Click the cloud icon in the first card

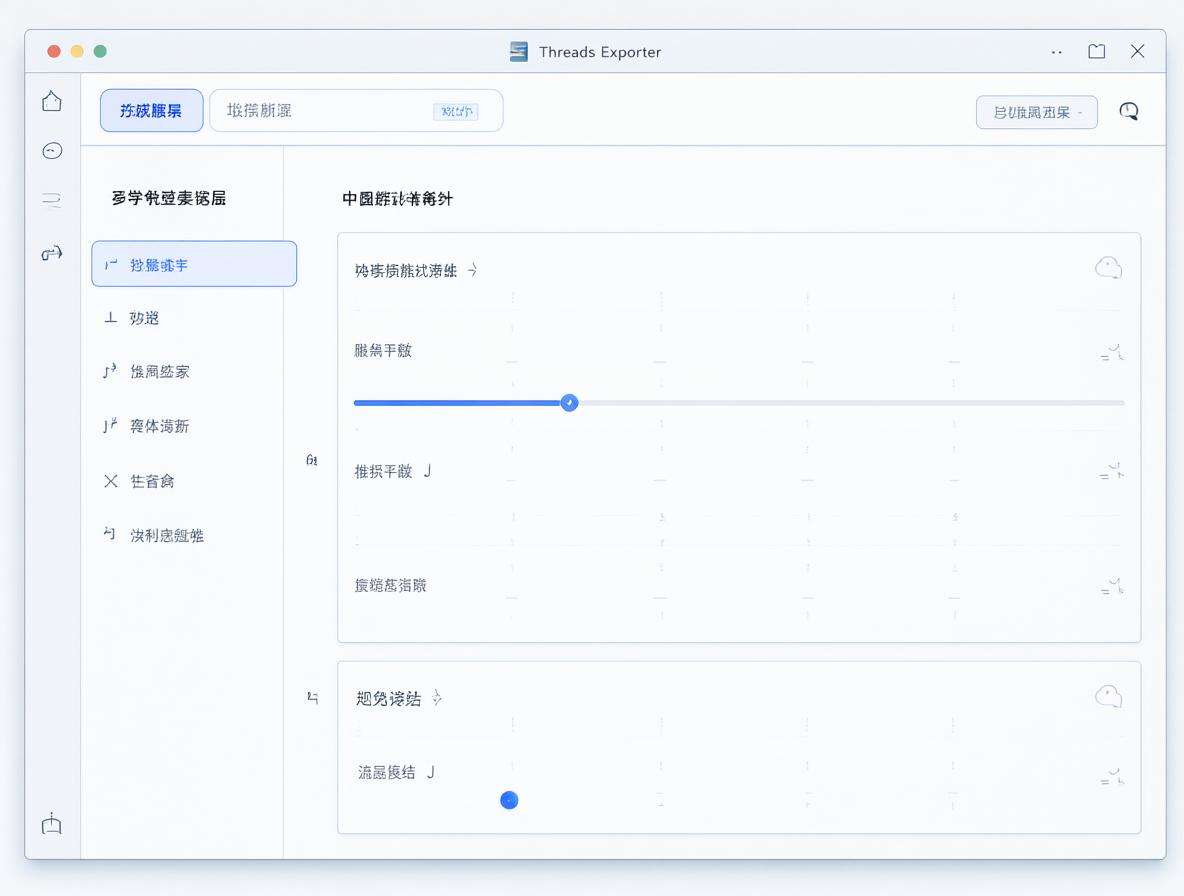[1108, 268]
